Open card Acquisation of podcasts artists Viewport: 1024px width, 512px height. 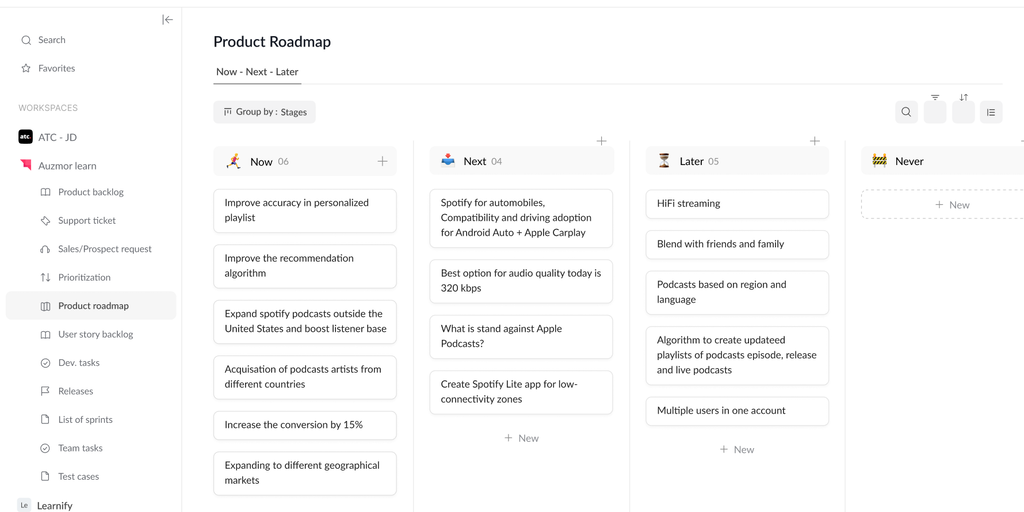click(305, 377)
